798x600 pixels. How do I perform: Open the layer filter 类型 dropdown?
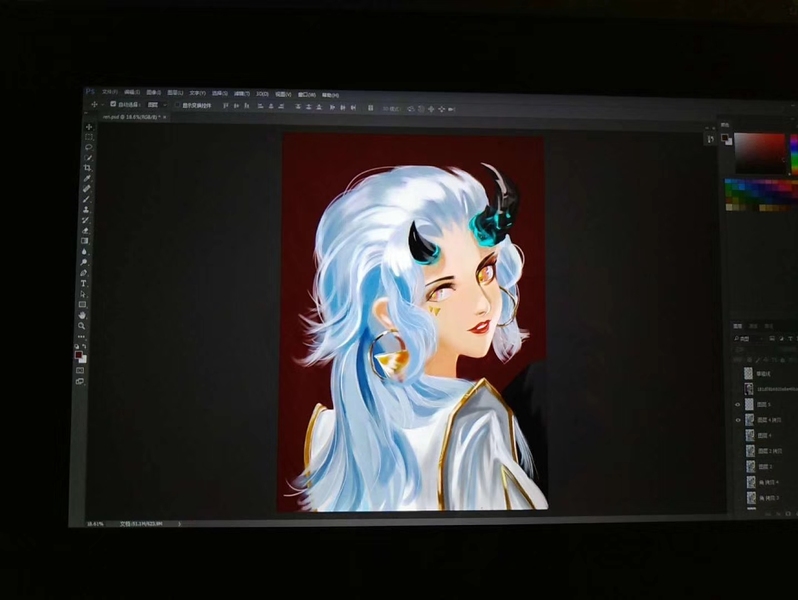750,338
